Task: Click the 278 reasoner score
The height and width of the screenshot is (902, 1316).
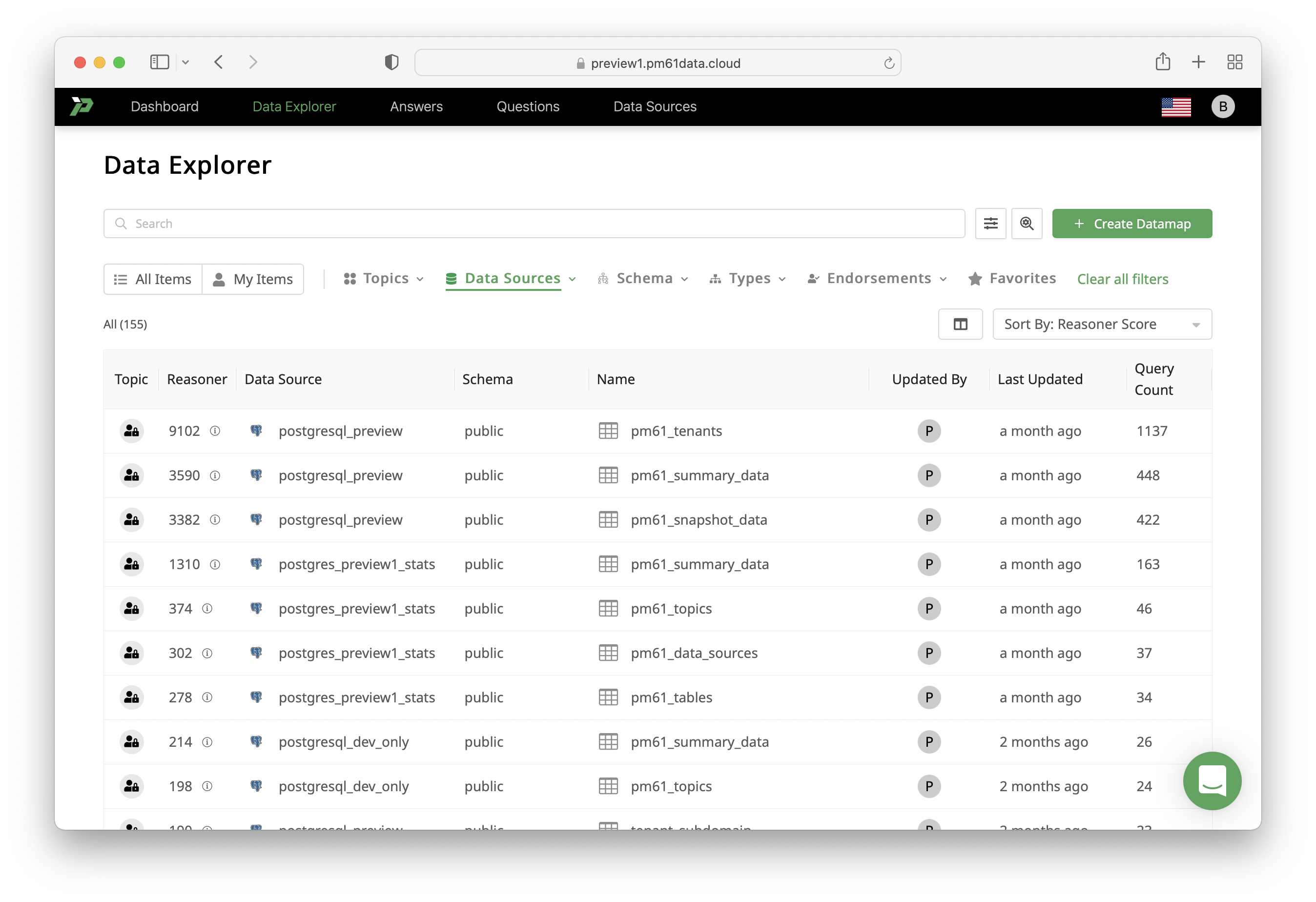Action: coord(180,697)
